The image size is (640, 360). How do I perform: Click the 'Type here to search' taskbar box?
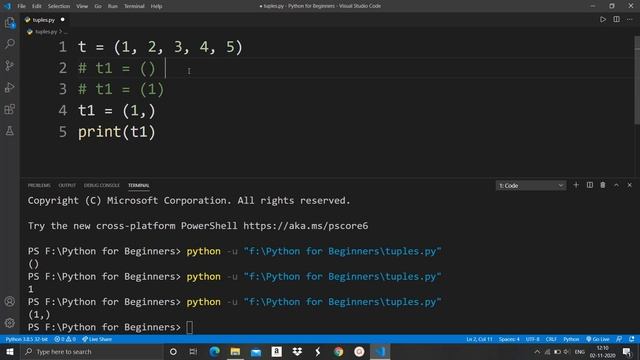coord(92,351)
